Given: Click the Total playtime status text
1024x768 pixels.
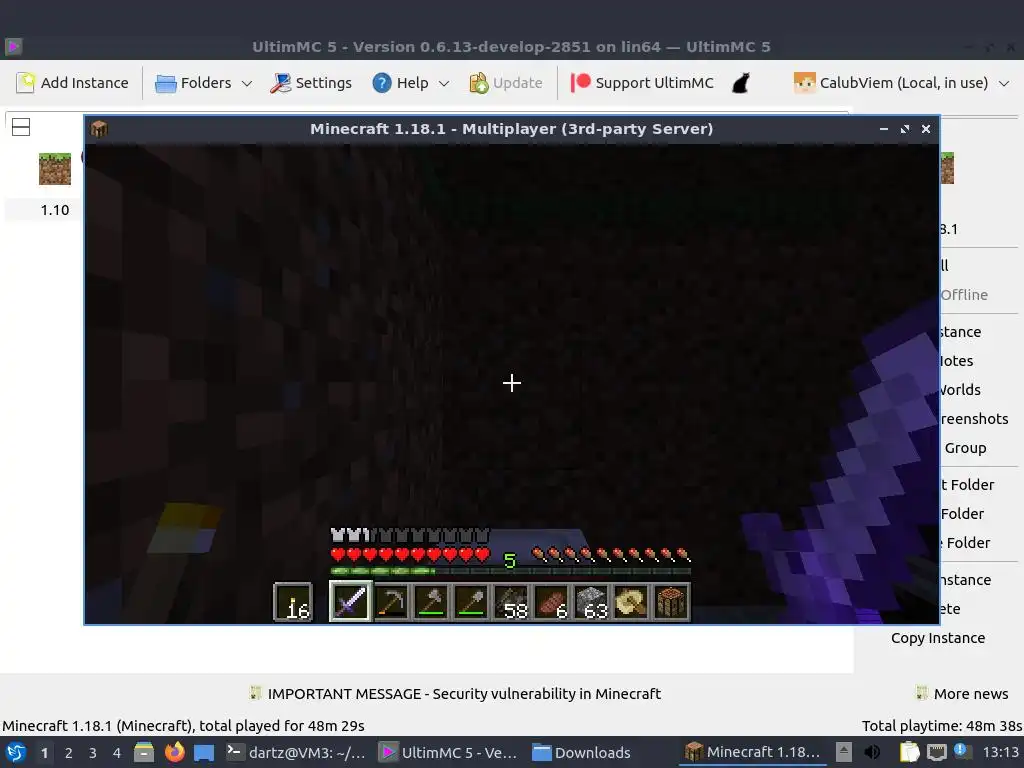Looking at the screenshot, I should [x=942, y=726].
